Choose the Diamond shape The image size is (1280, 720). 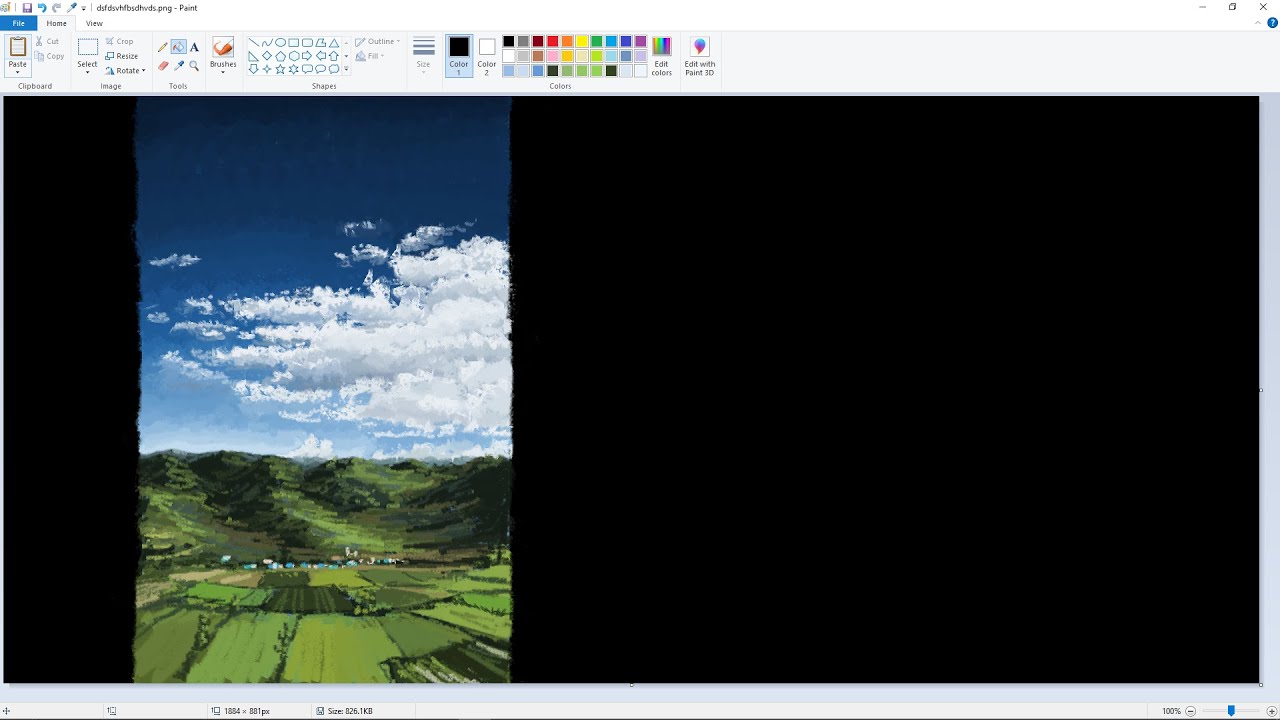pos(267,56)
